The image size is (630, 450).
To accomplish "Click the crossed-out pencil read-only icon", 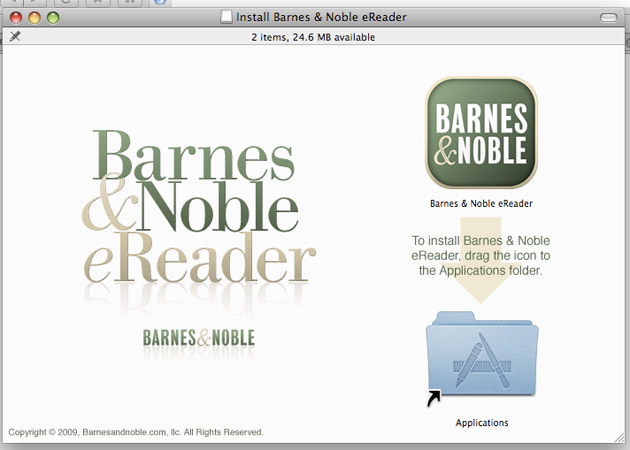I will click(x=15, y=37).
